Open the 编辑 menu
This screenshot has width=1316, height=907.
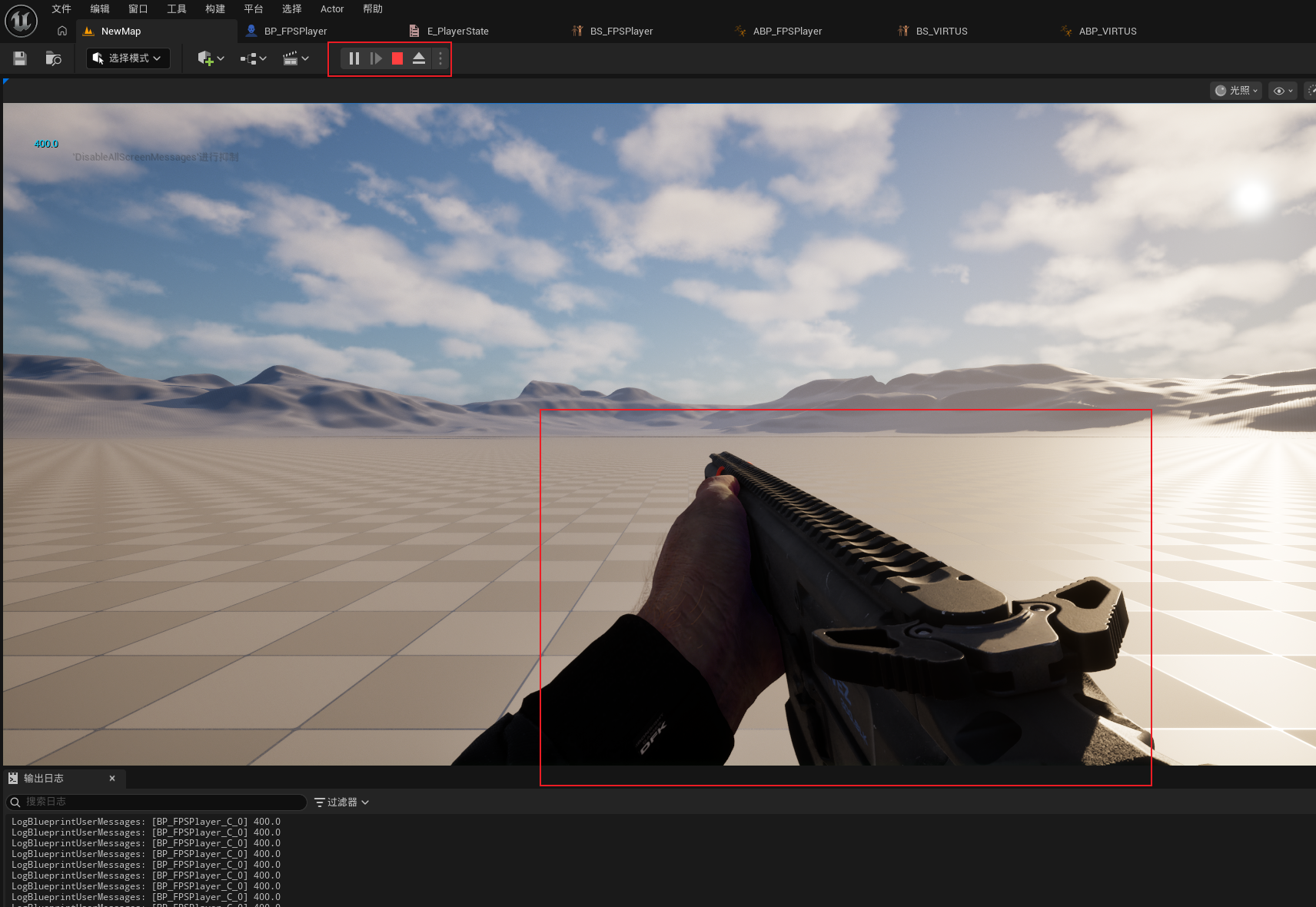click(100, 9)
